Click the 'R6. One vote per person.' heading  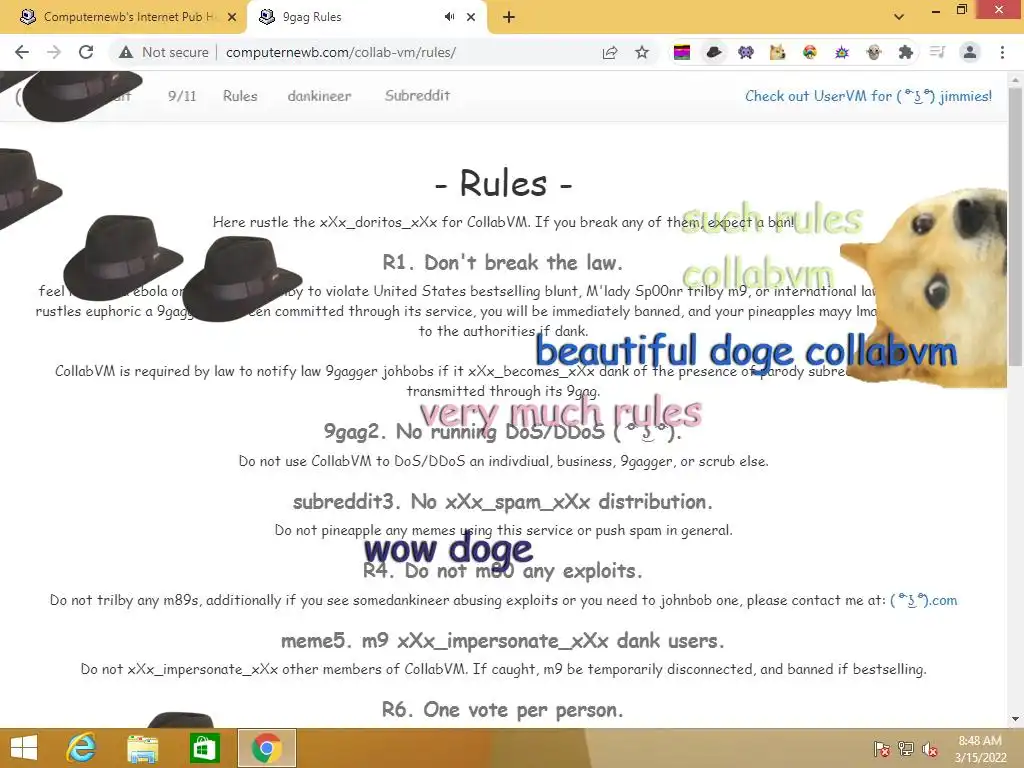pyautogui.click(x=502, y=710)
